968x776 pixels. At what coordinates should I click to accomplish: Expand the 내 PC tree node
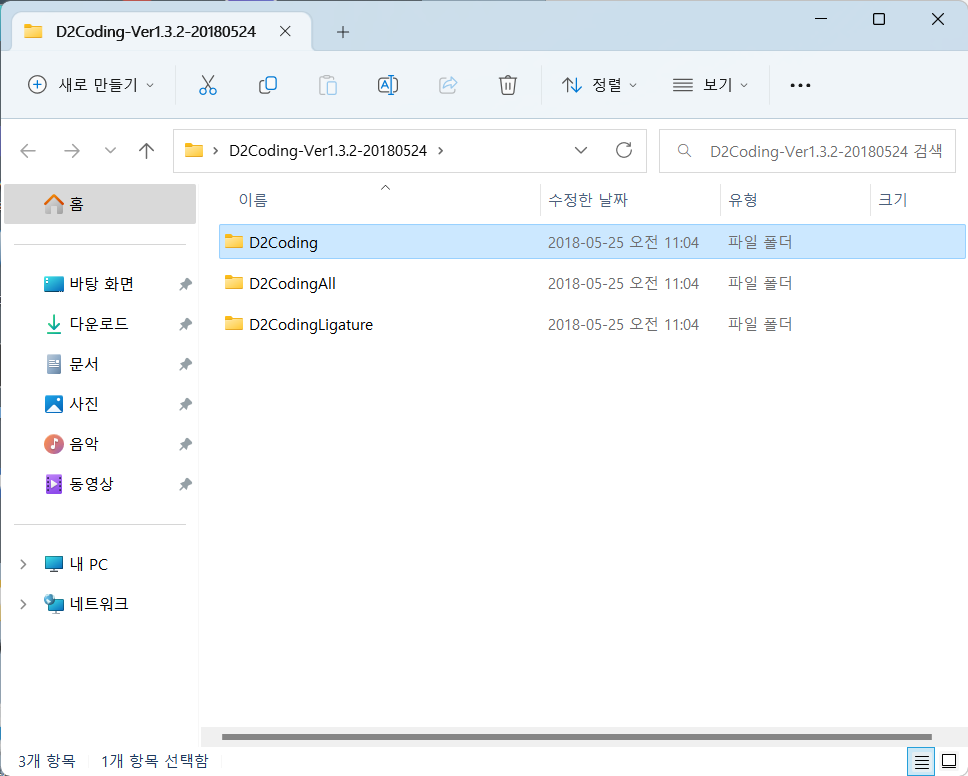(23, 564)
